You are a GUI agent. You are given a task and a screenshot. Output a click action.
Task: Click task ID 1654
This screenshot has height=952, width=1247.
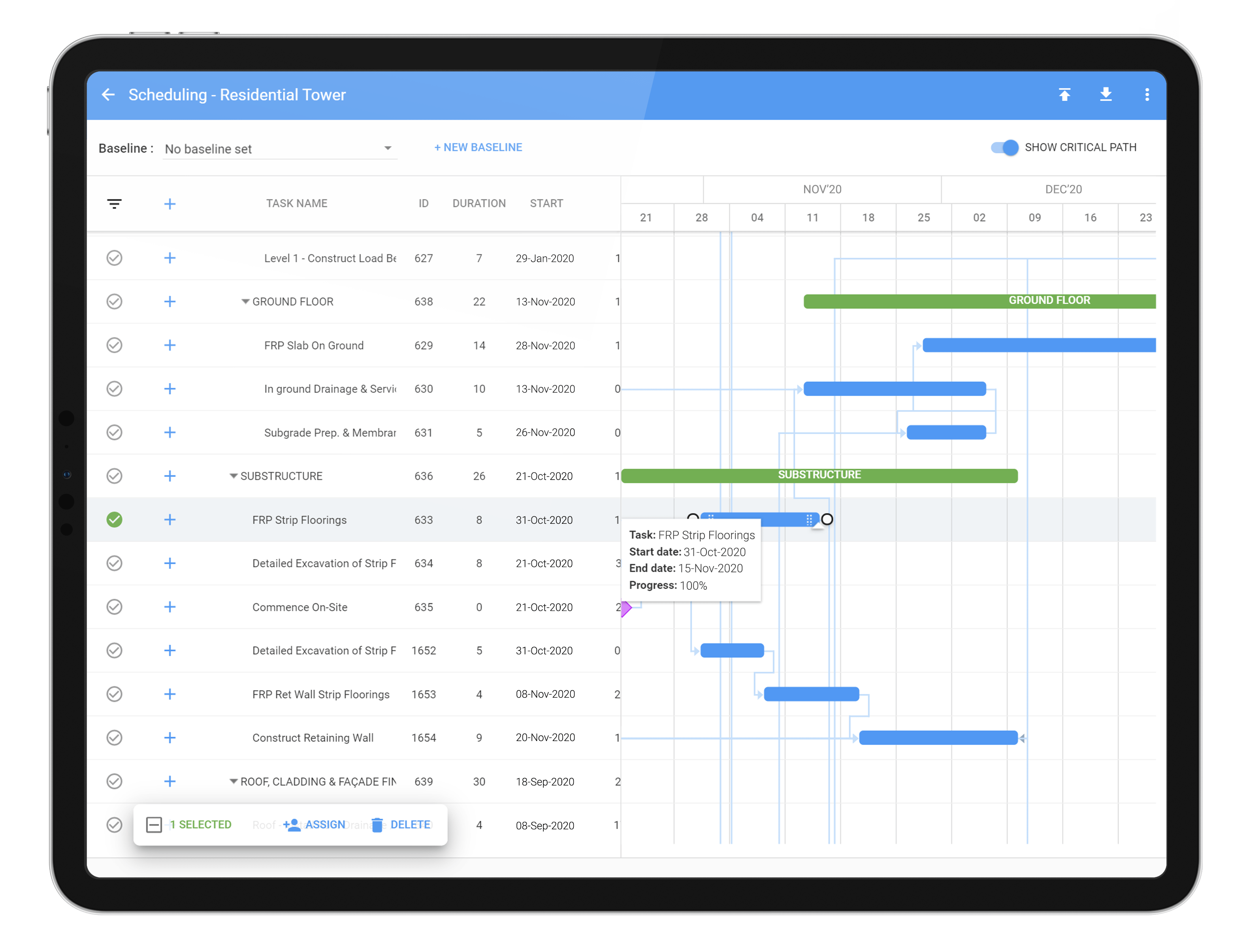coord(424,738)
